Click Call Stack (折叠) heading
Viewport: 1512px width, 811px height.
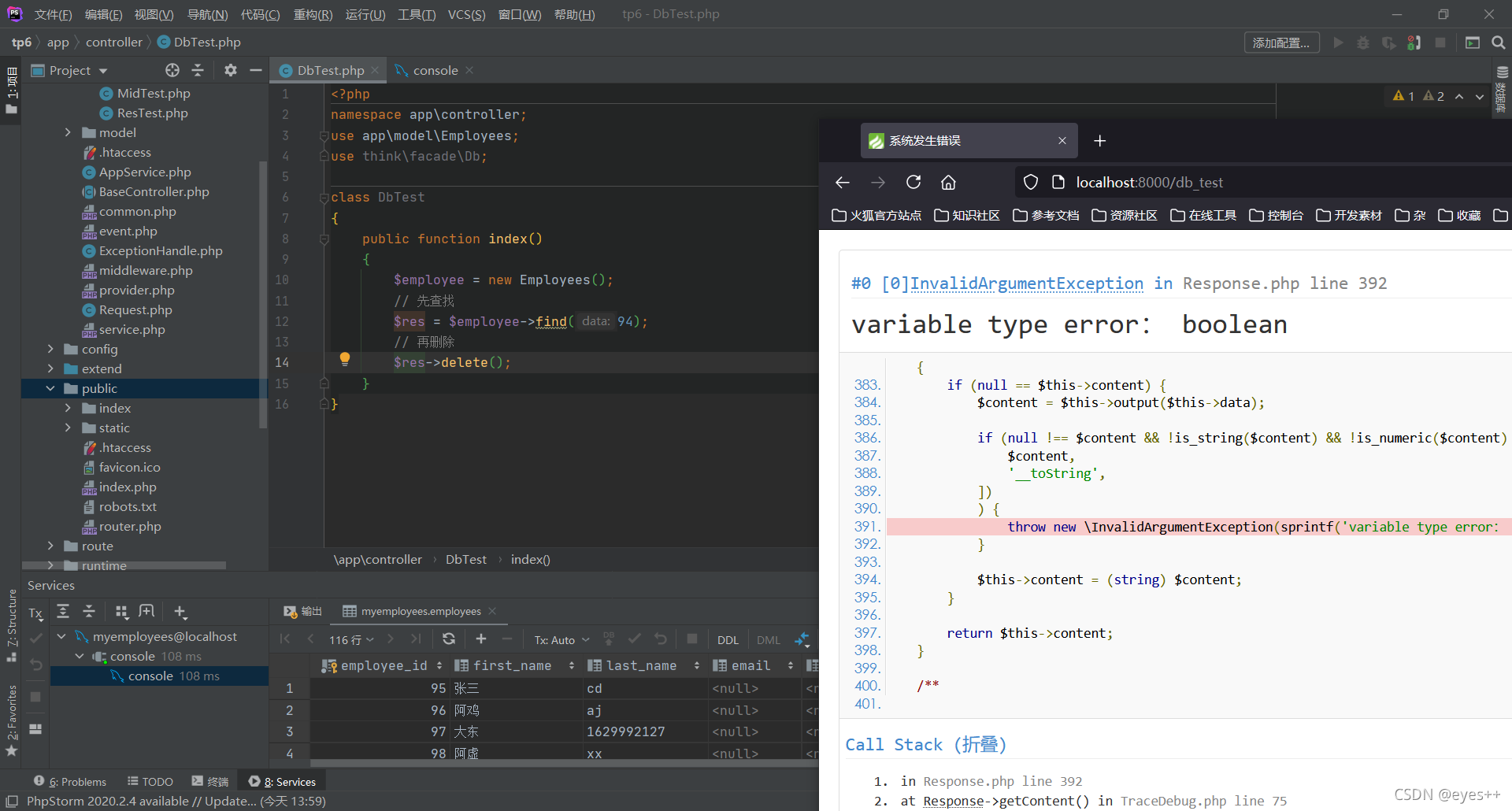coord(925,744)
